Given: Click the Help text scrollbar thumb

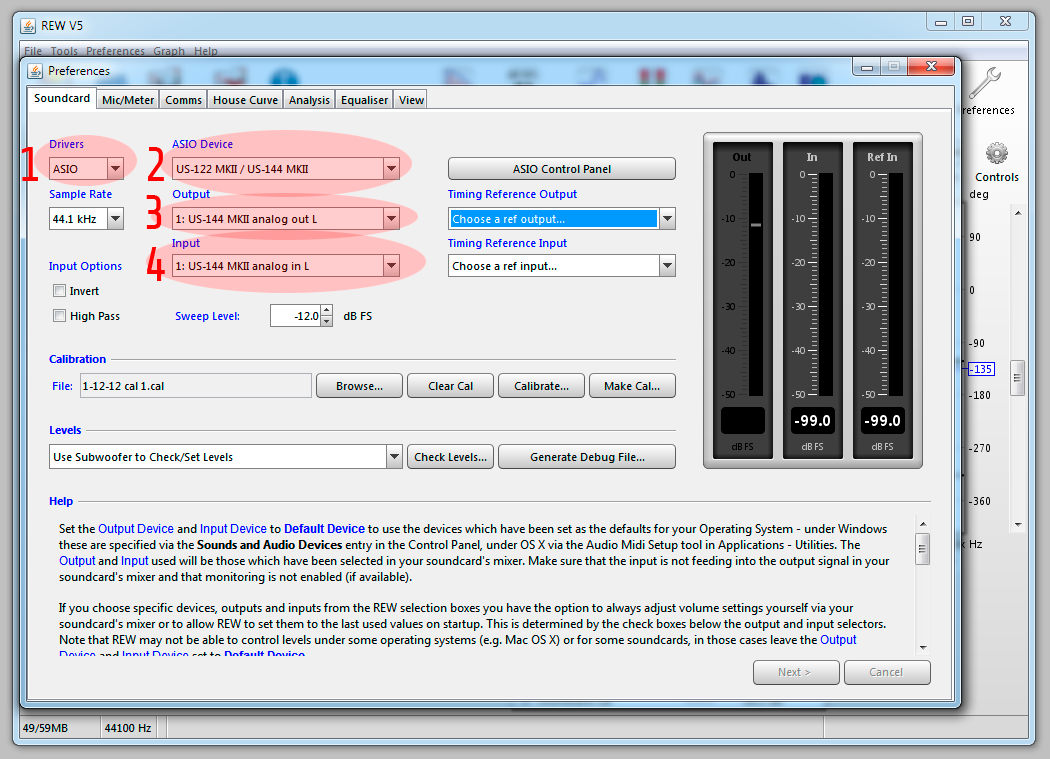Looking at the screenshot, I should [x=923, y=549].
